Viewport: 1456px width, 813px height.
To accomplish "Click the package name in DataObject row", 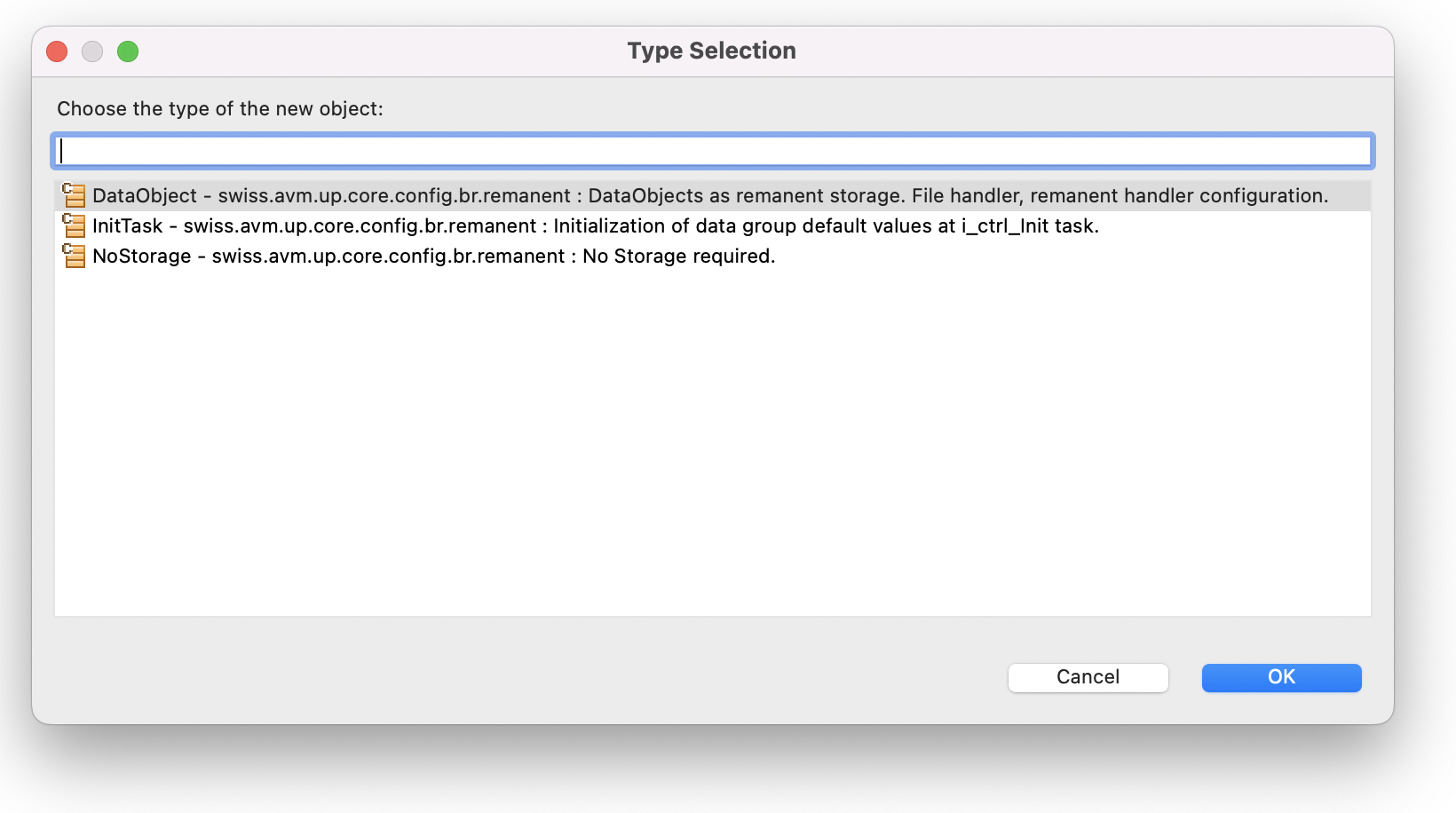I will point(394,195).
